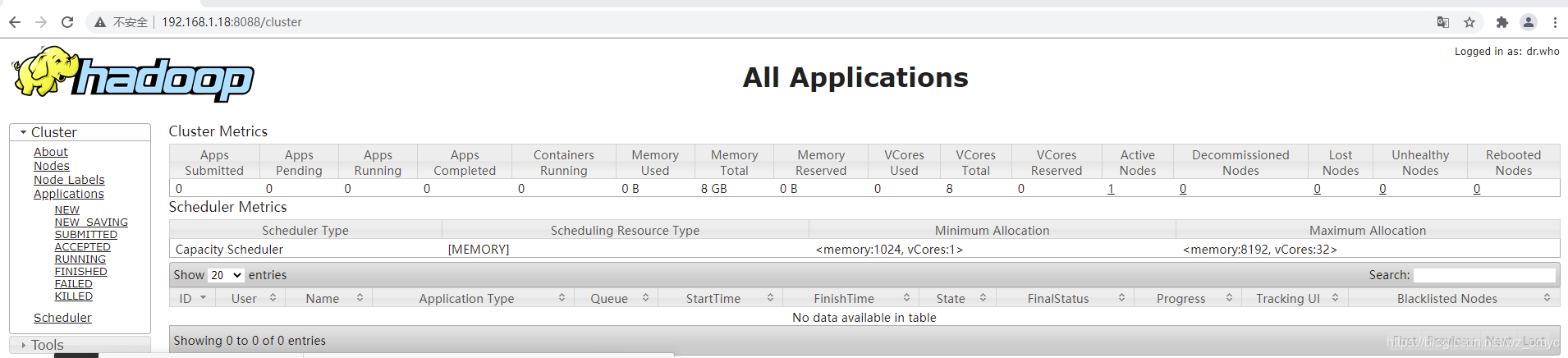Click the browser forward arrow
The width and height of the screenshot is (1568, 358).
click(41, 22)
